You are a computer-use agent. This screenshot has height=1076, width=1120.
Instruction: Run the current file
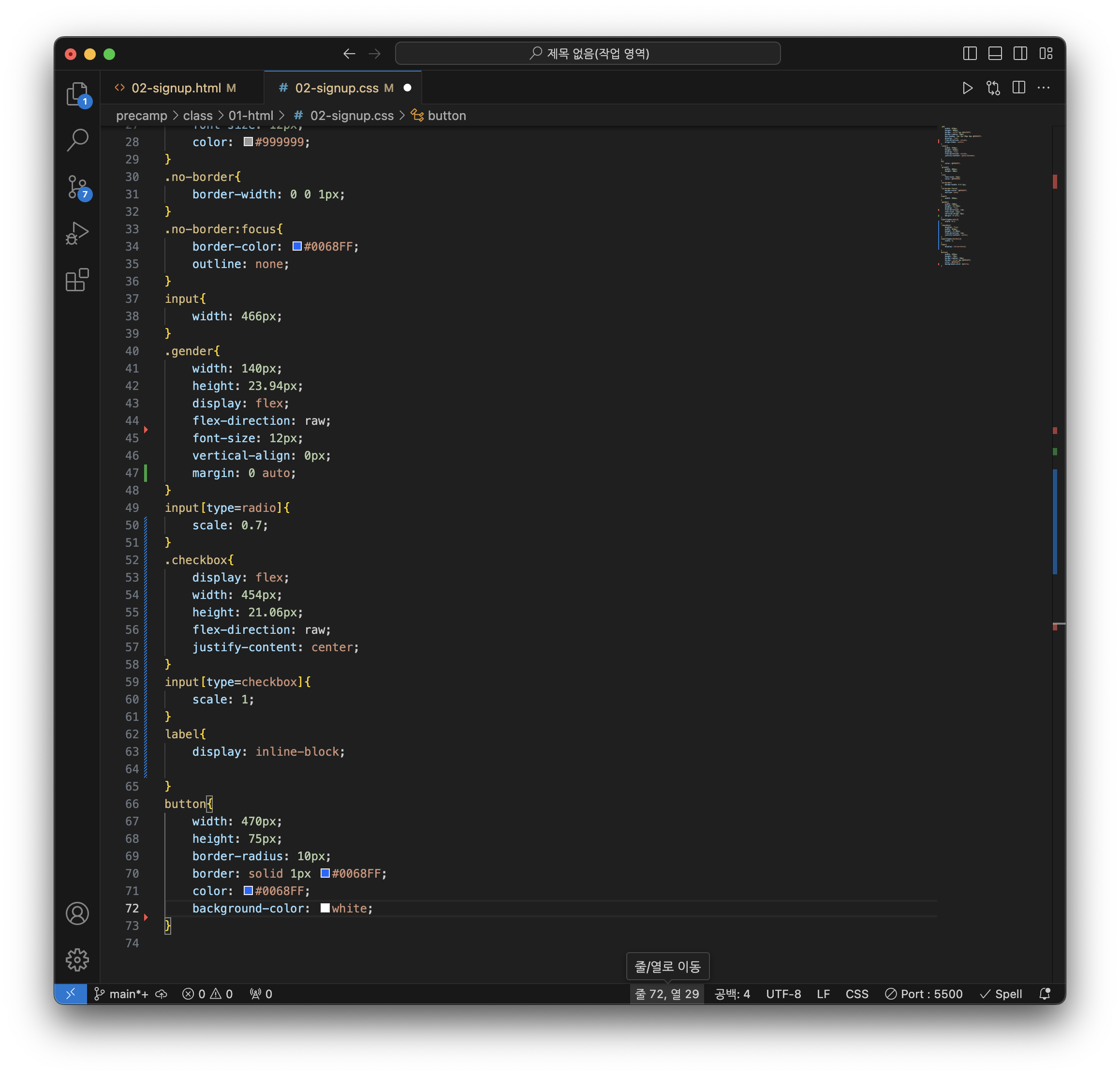[x=968, y=88]
